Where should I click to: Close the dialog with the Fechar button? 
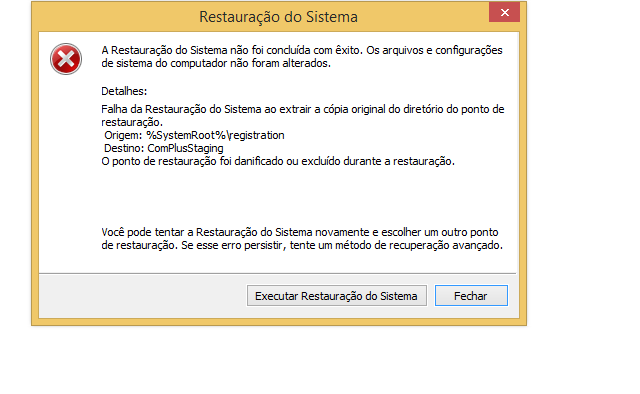471,296
